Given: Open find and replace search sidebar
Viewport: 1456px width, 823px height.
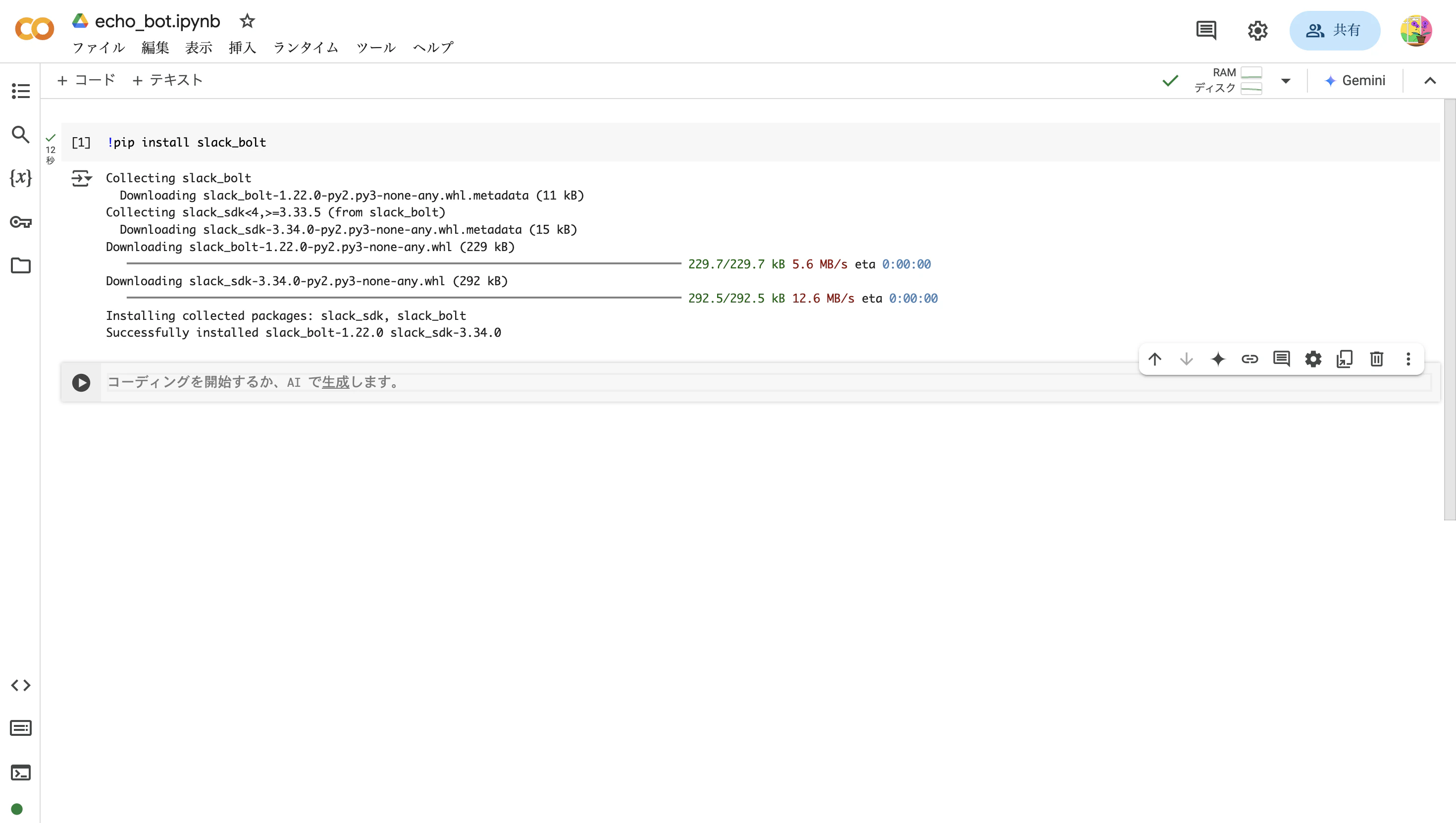Looking at the screenshot, I should coord(21,135).
